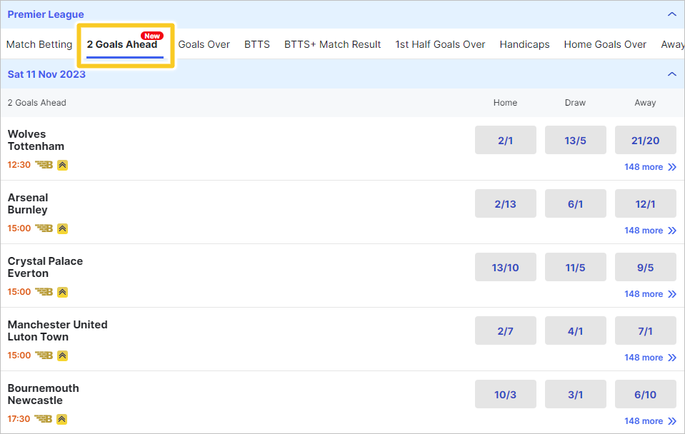Click the bet builder icon for Arsenal v Burnley
This screenshot has width=685, height=434.
click(44, 228)
